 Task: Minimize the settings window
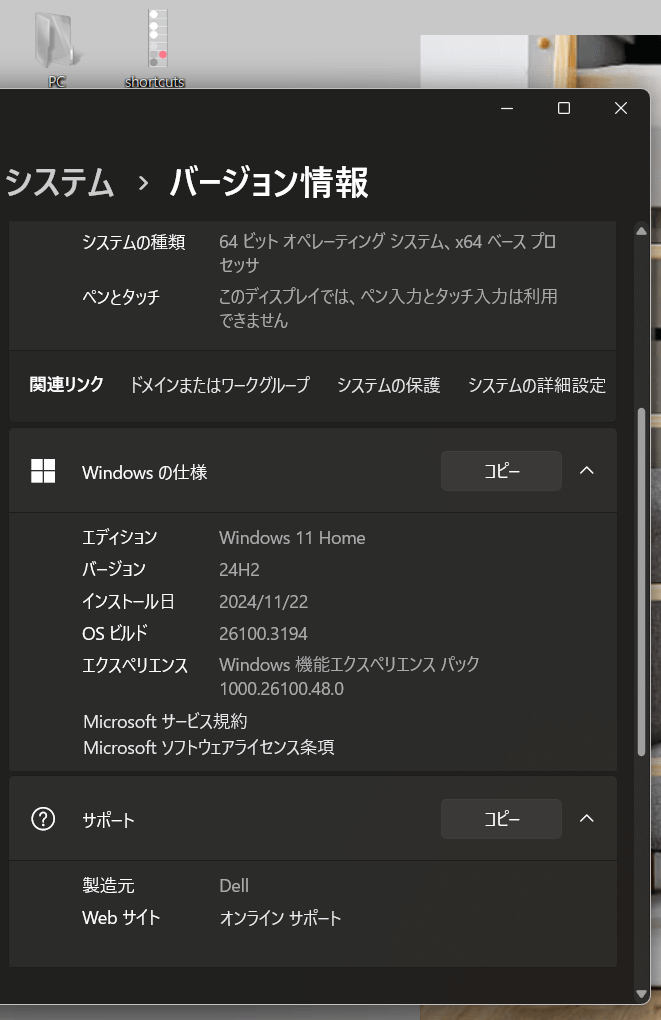coord(507,109)
